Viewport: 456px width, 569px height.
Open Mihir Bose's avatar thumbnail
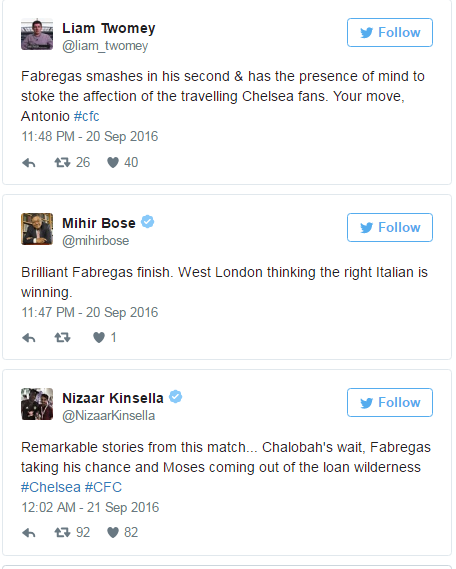click(37, 229)
